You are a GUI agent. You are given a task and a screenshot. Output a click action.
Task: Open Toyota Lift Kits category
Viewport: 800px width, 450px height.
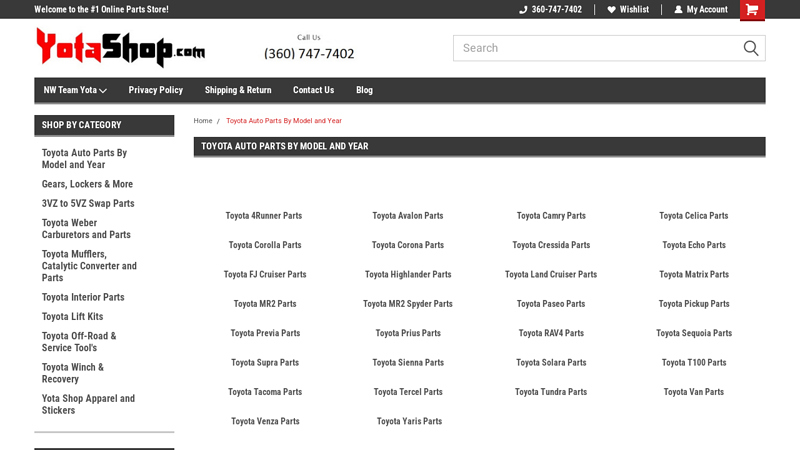pyautogui.click(x=72, y=317)
